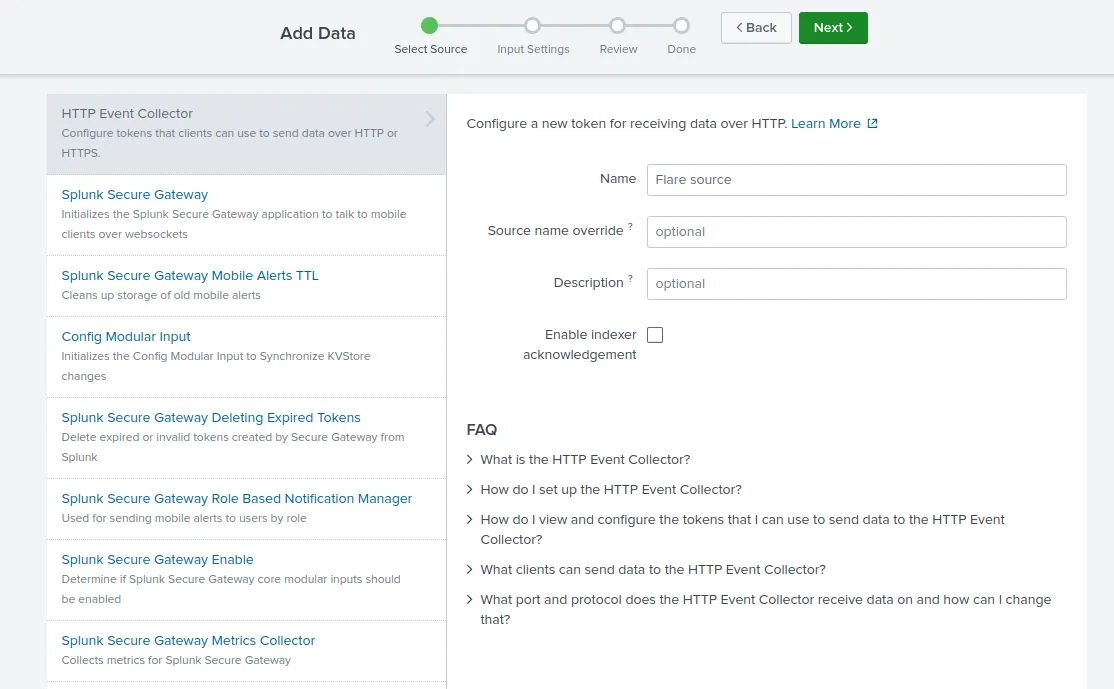Click the Done step circle

click(681, 26)
